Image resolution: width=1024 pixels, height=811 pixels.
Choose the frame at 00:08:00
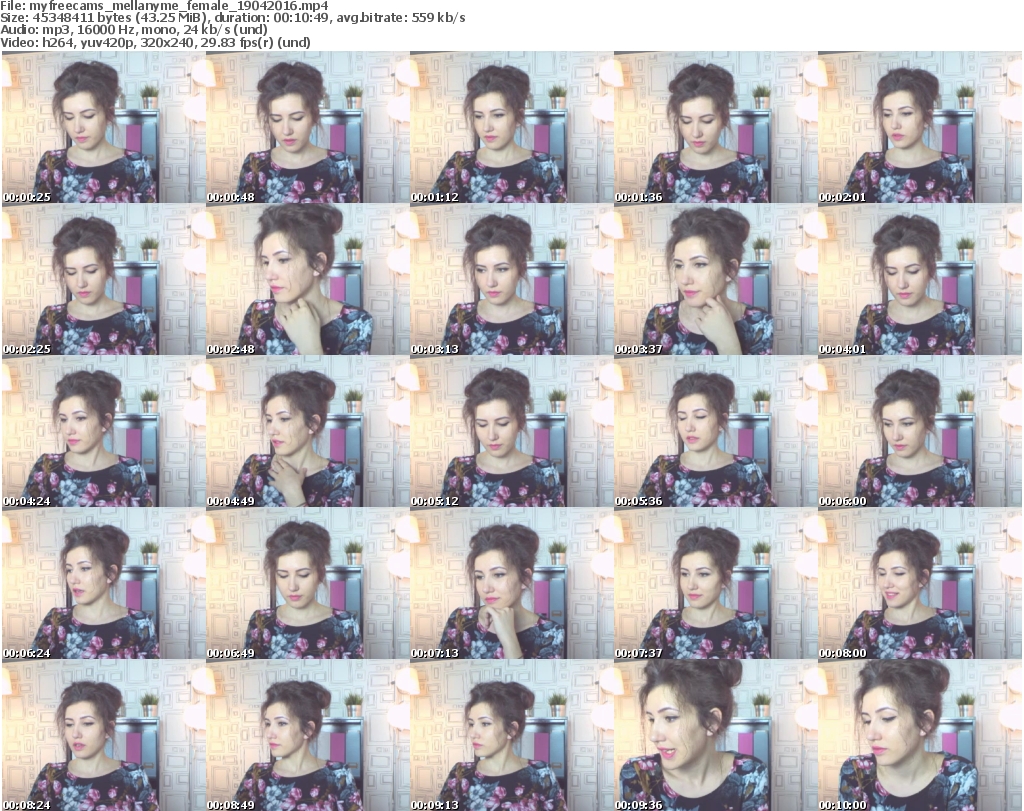tap(920, 584)
